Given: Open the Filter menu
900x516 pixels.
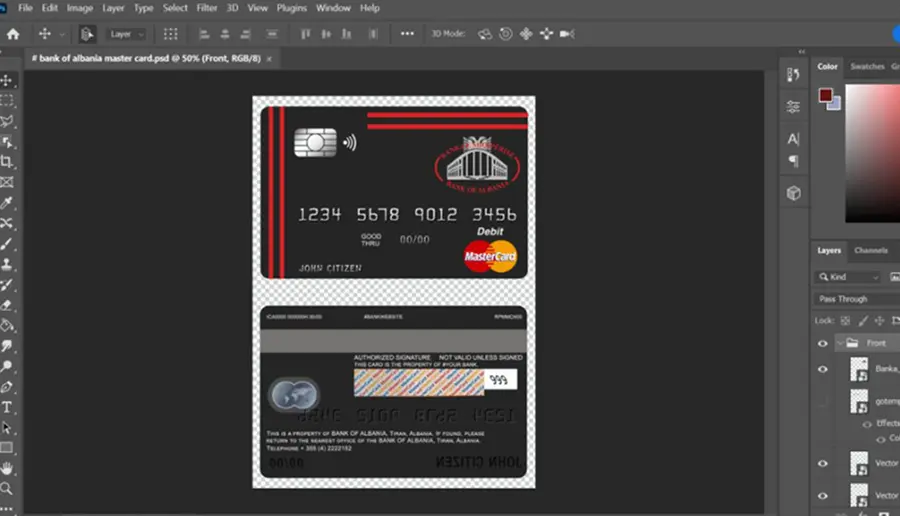Looking at the screenshot, I should coord(207,8).
